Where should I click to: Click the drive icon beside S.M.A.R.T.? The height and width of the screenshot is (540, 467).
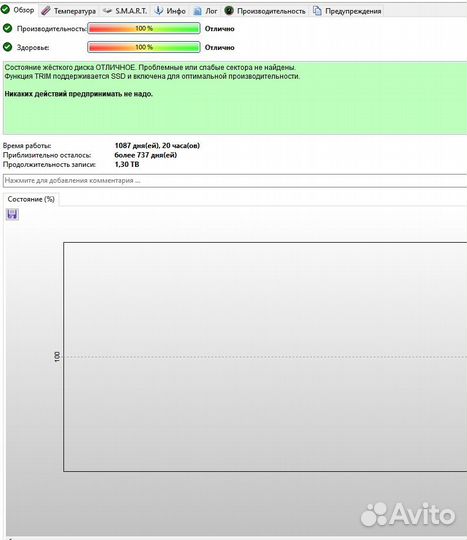(107, 11)
